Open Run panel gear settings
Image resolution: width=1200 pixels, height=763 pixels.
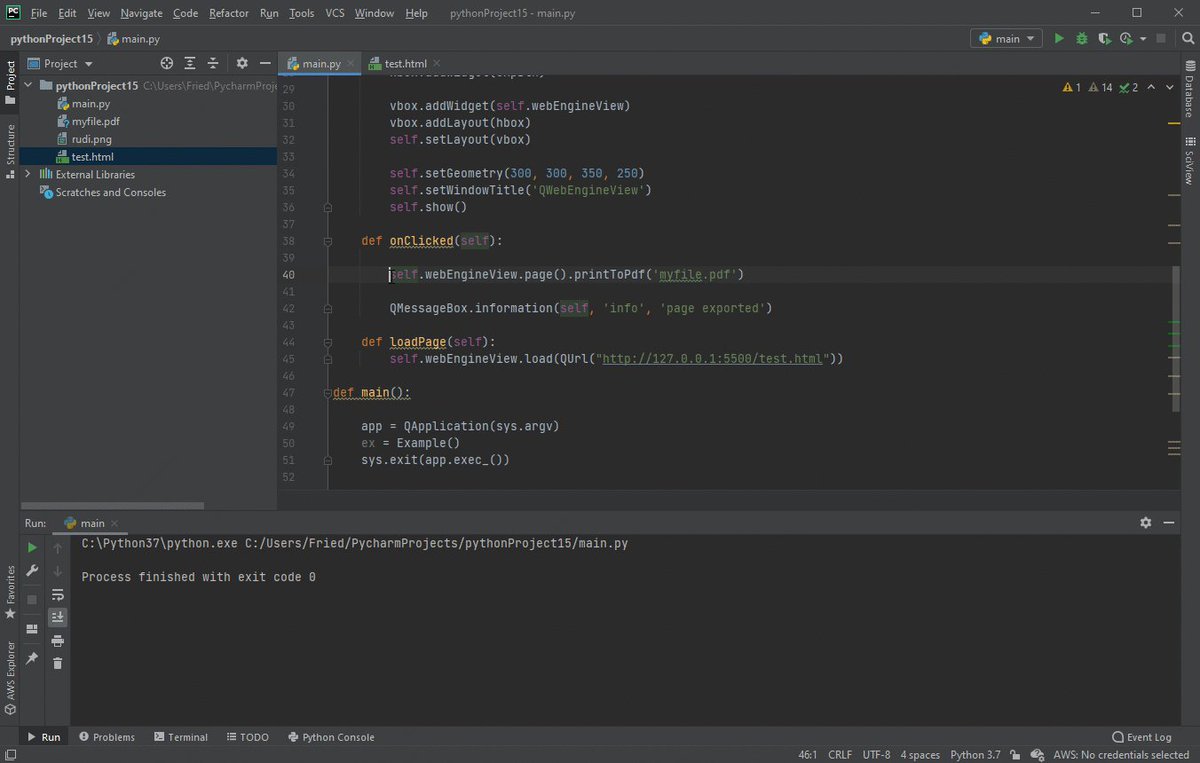point(1146,522)
